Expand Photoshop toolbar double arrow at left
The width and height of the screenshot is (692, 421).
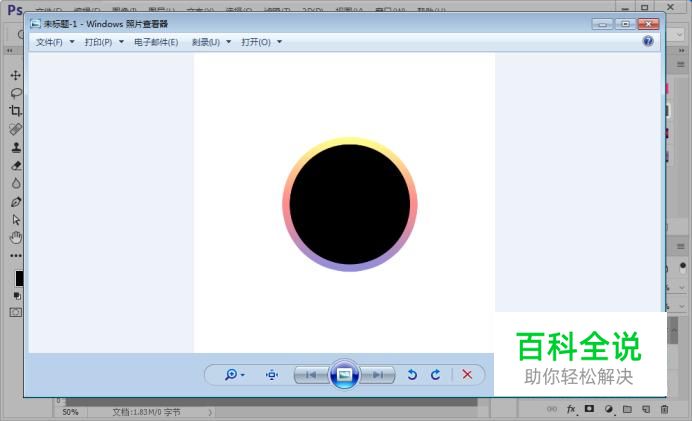[9, 51]
